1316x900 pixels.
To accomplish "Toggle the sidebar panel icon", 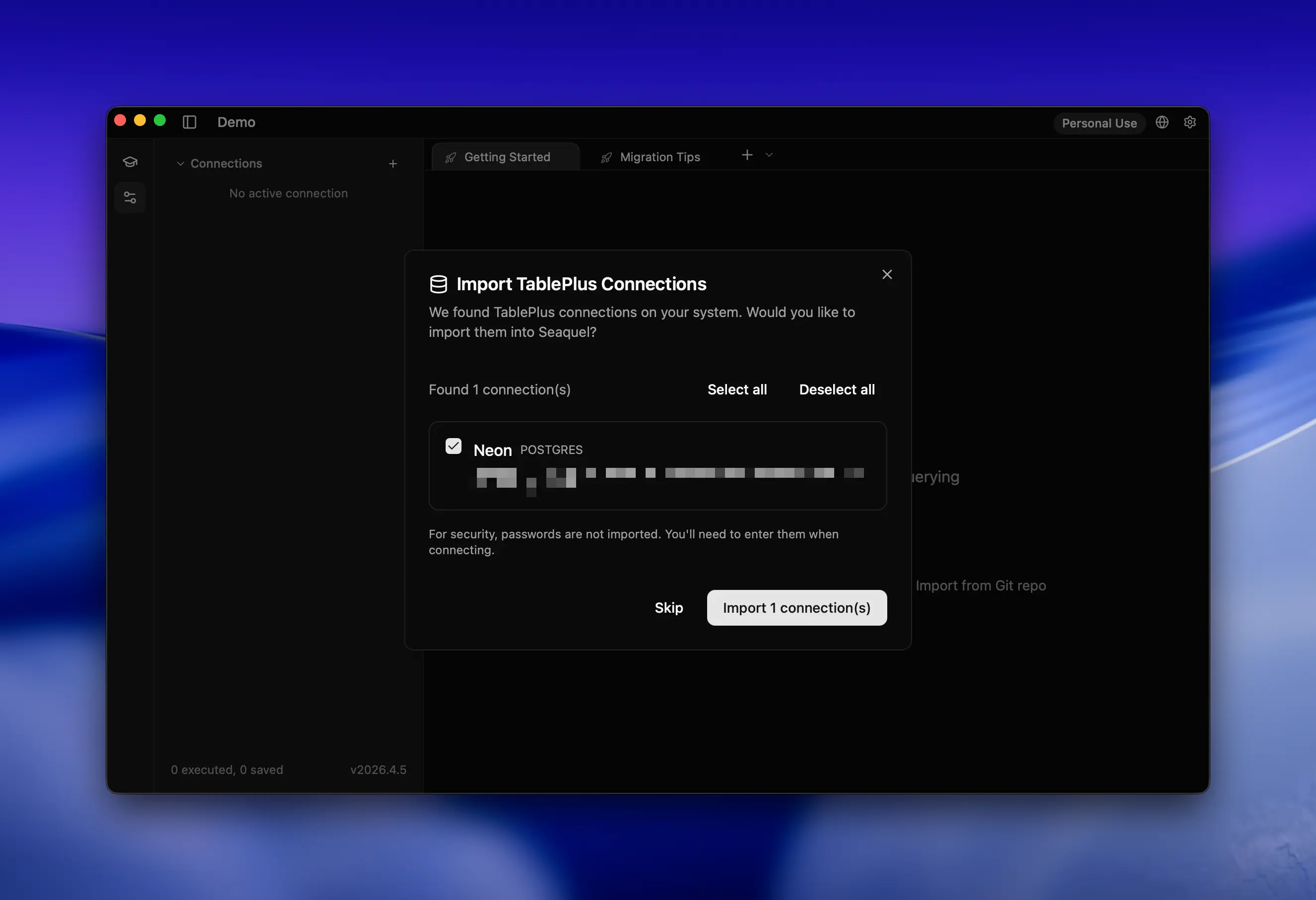I will pos(190,122).
